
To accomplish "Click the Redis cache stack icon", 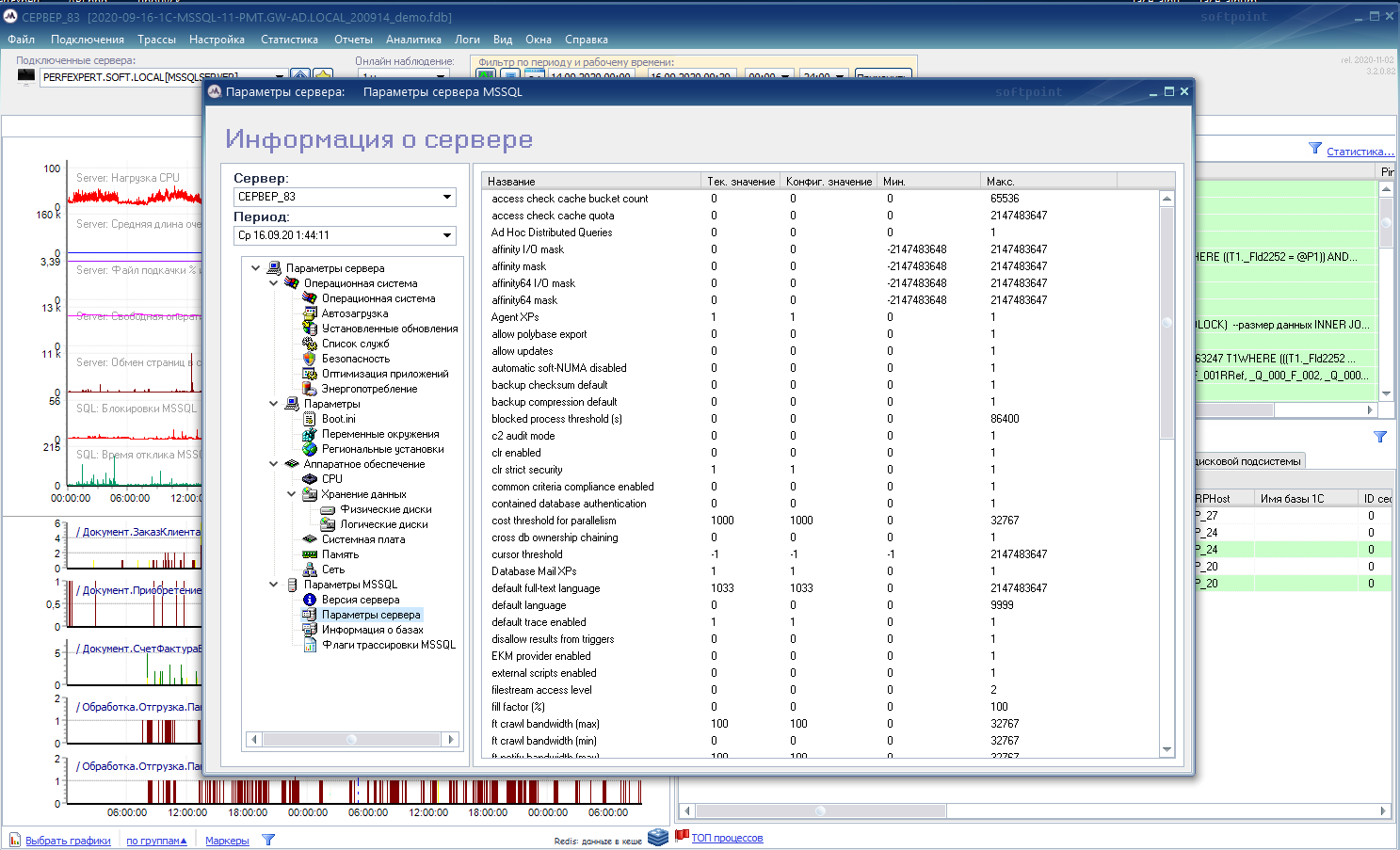I will [x=658, y=837].
